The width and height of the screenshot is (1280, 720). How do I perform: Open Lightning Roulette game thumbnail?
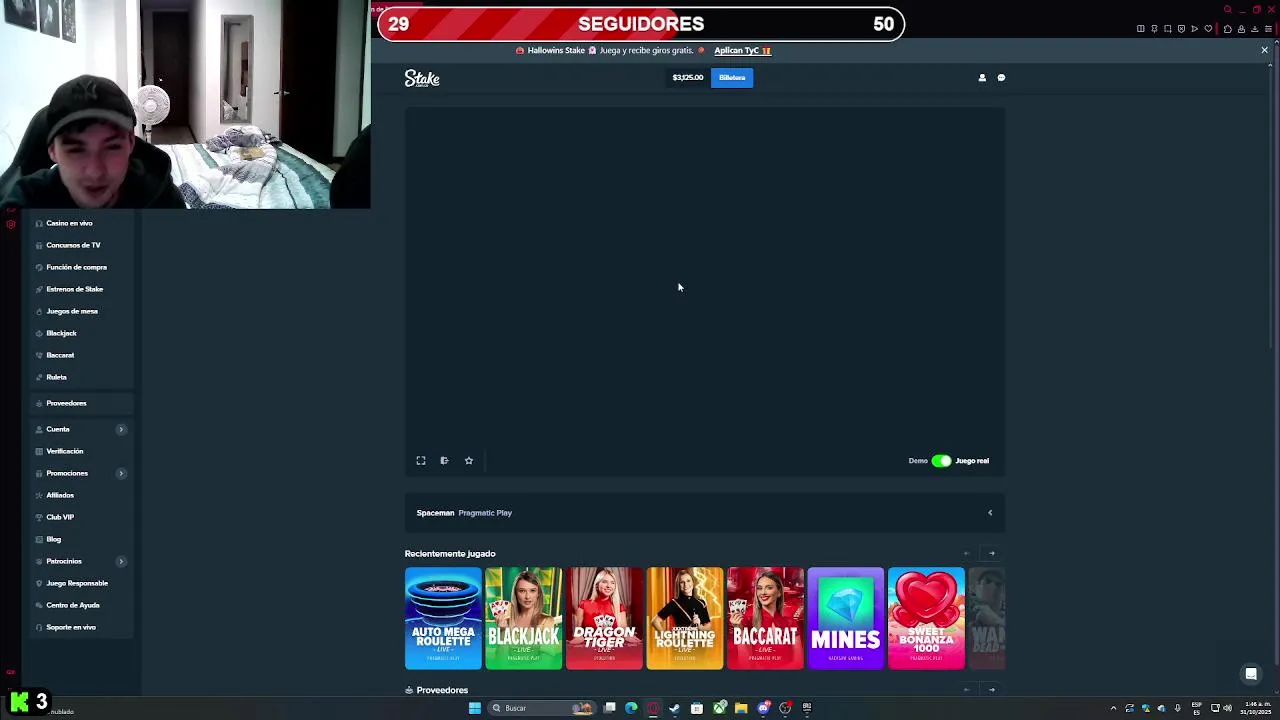[x=685, y=618]
